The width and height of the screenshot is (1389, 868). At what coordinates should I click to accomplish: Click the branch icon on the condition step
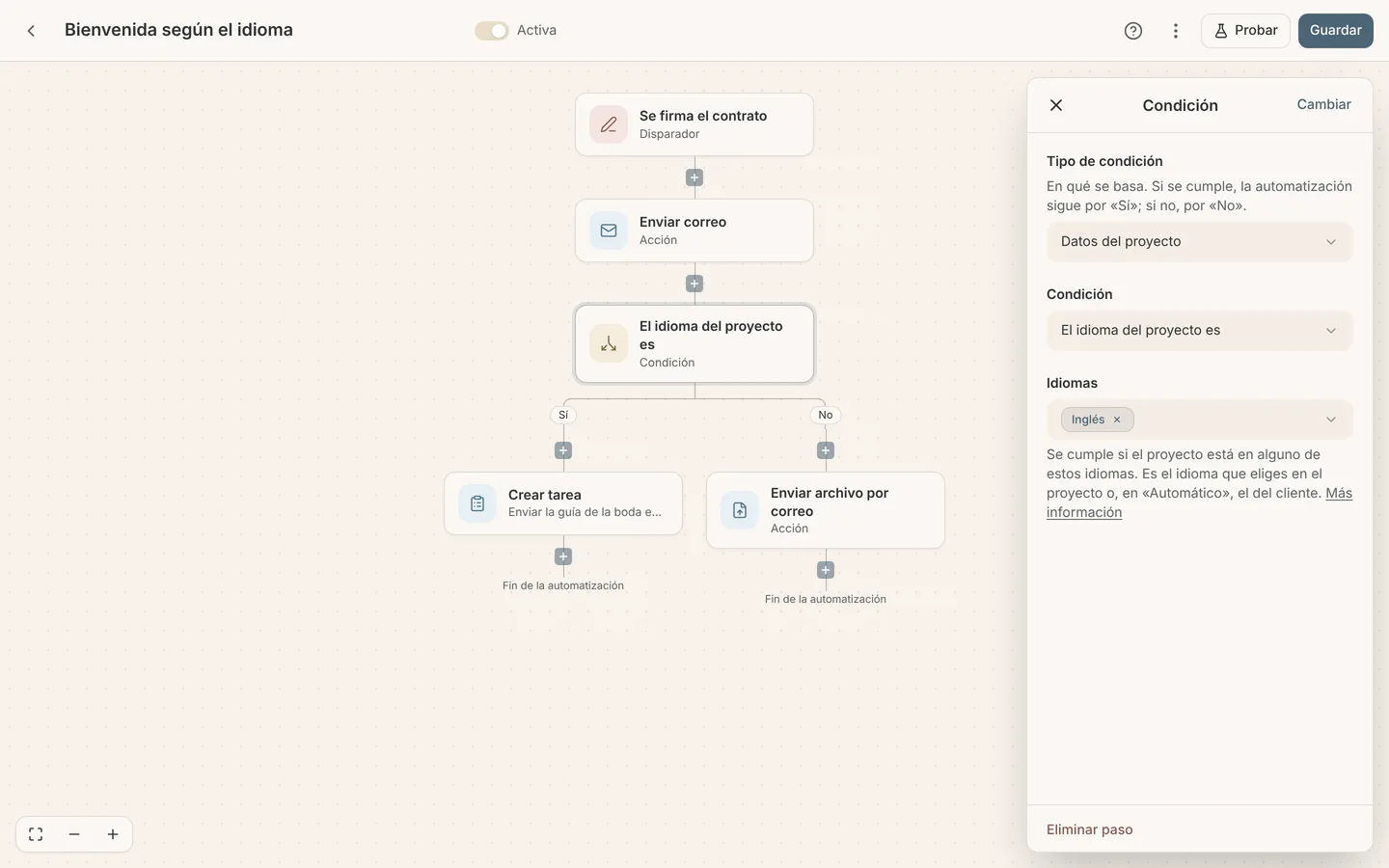tap(609, 344)
